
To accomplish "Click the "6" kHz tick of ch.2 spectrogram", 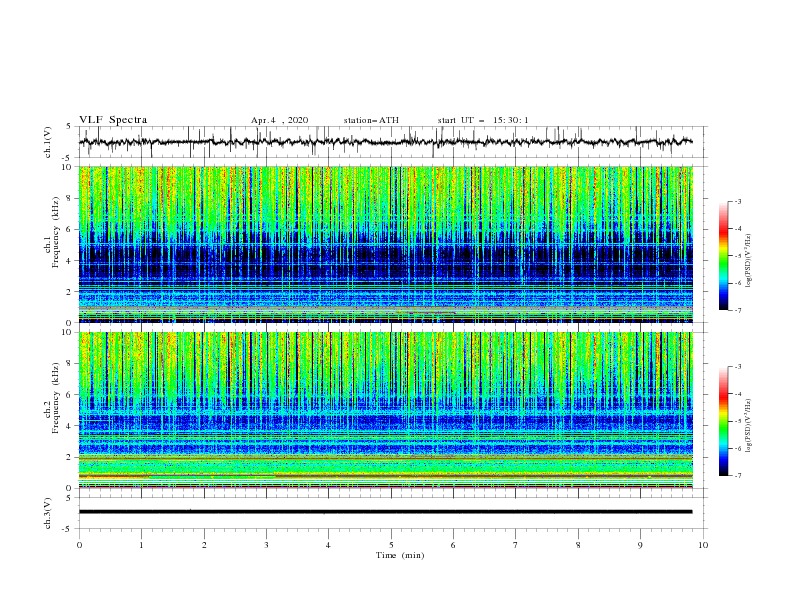I will pyautogui.click(x=70, y=395).
